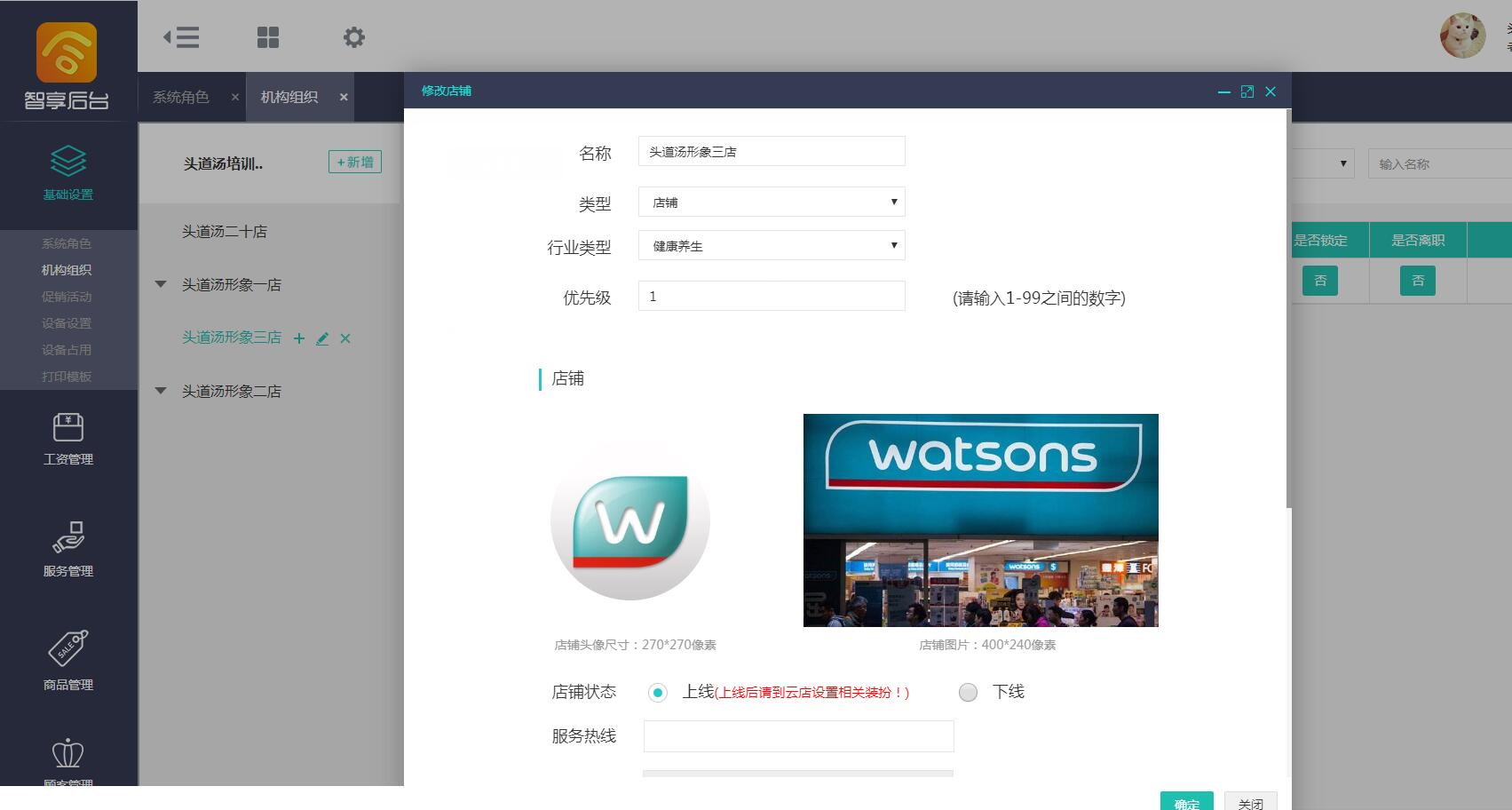Viewport: 1512px width, 810px height.
Task: Click the 是否锁定 column header
Action: (1320, 240)
